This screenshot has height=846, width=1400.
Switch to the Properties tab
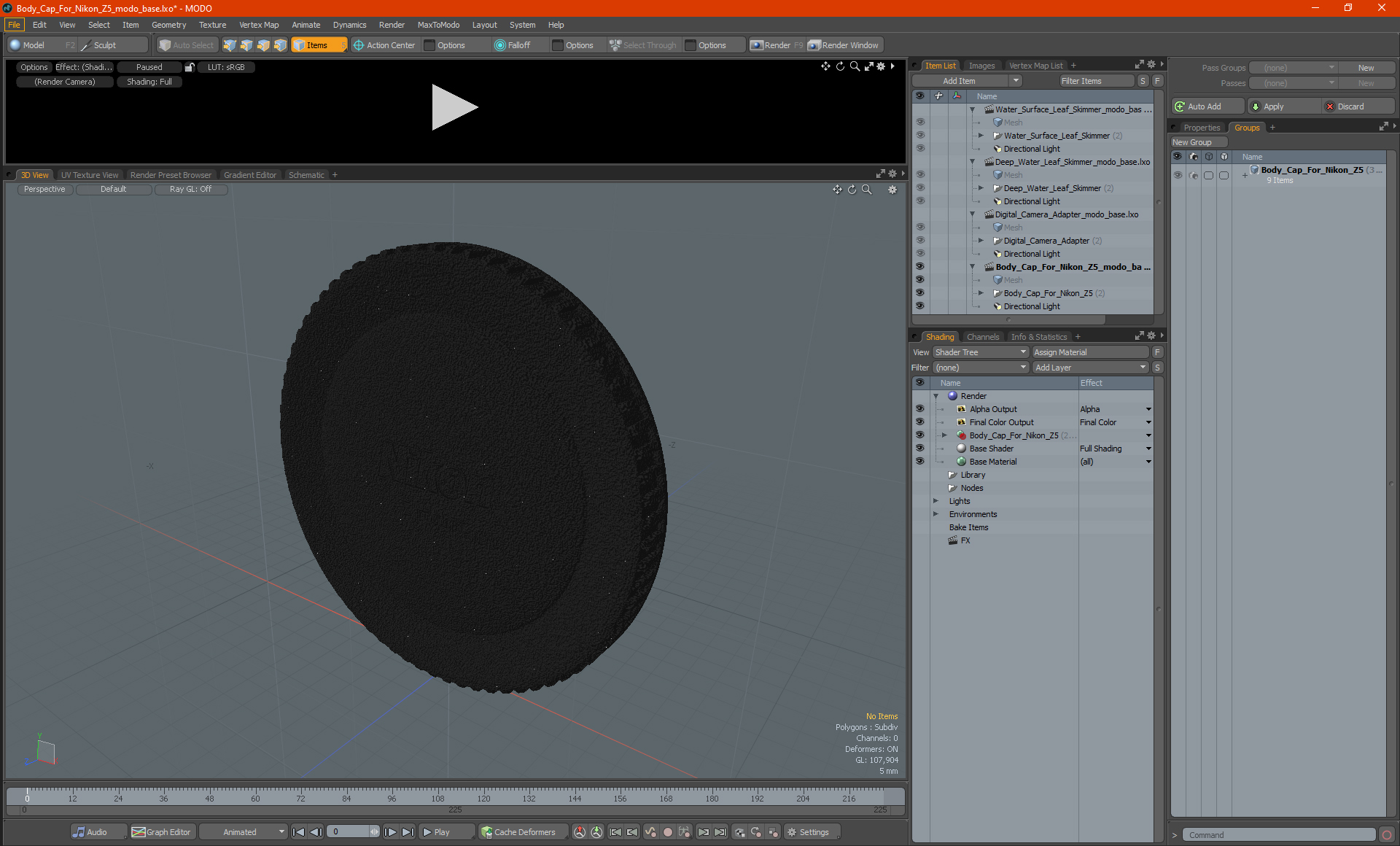(x=1202, y=128)
